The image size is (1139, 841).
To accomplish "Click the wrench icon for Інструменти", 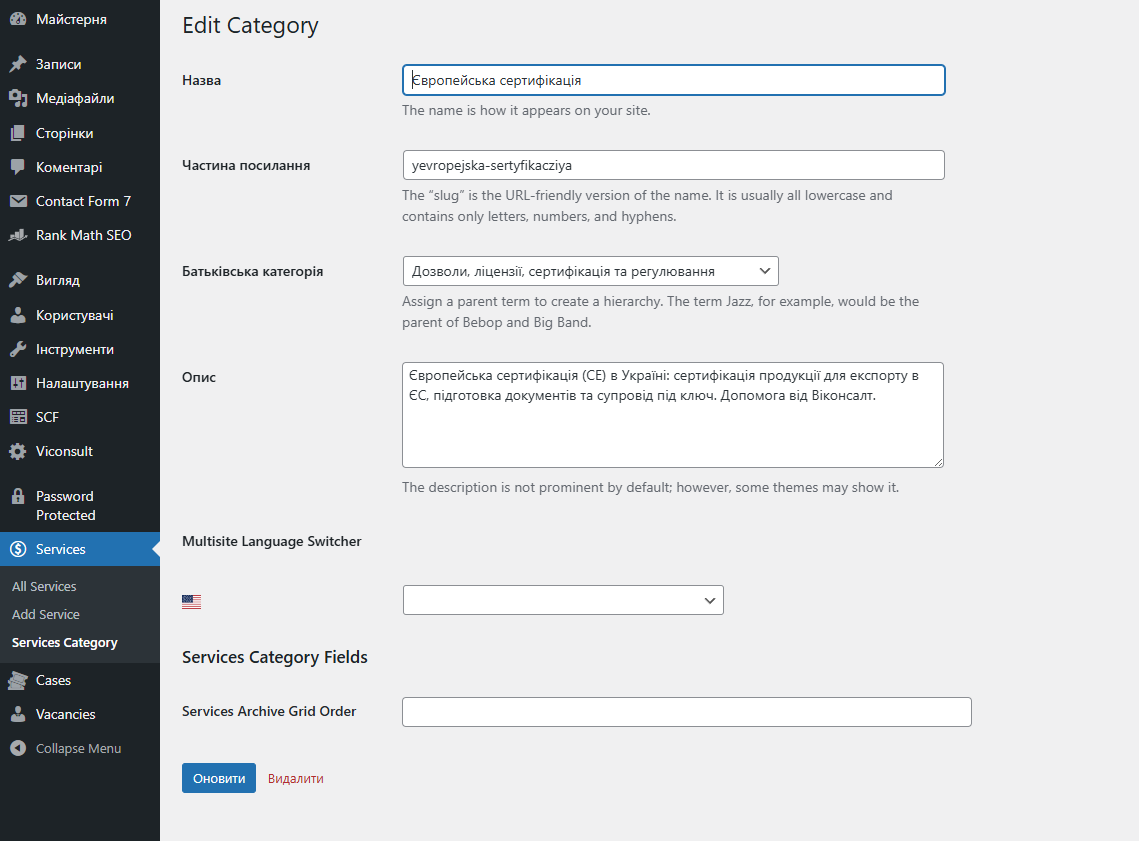I will click(x=18, y=349).
